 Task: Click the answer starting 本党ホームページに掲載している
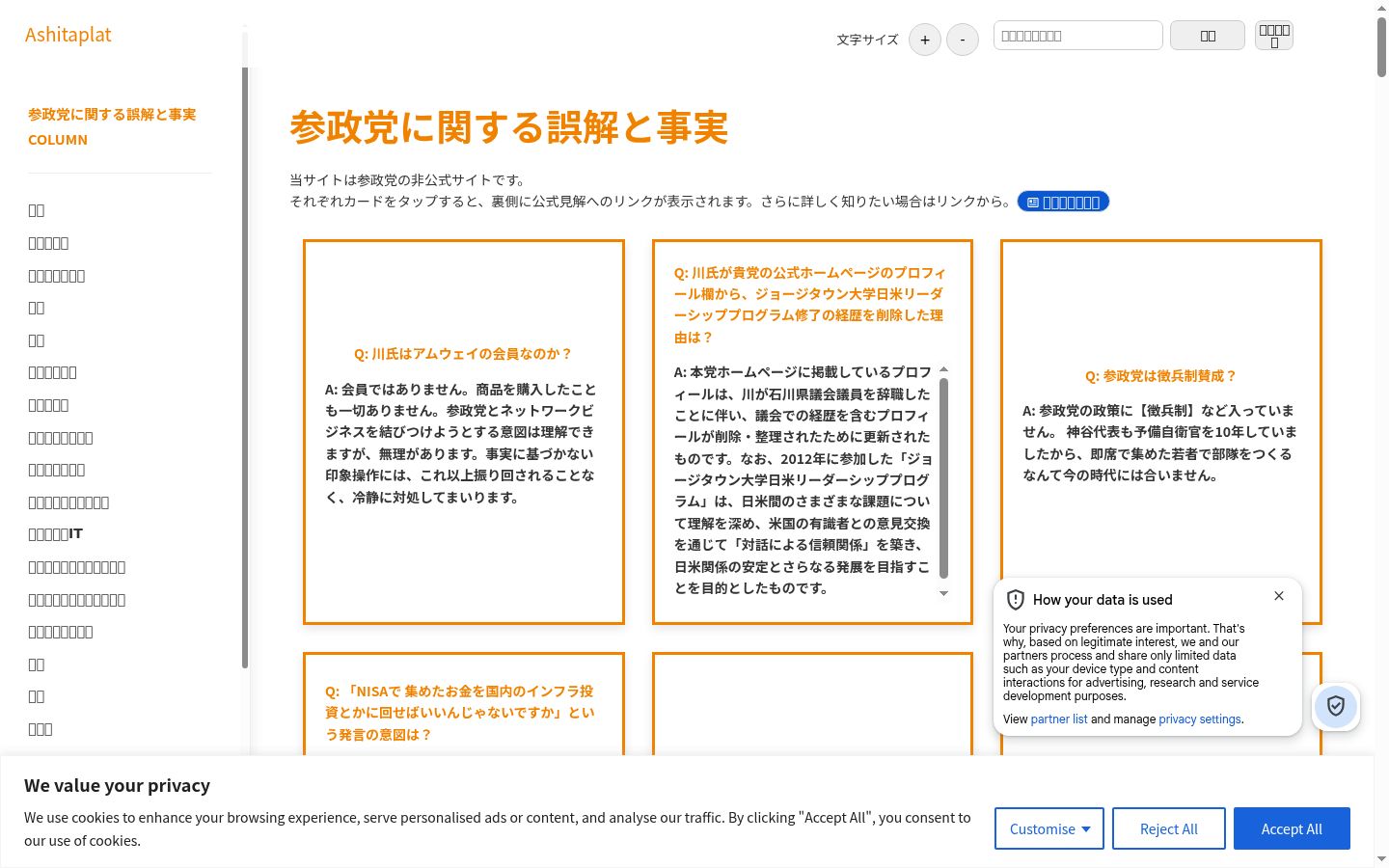[x=803, y=479]
